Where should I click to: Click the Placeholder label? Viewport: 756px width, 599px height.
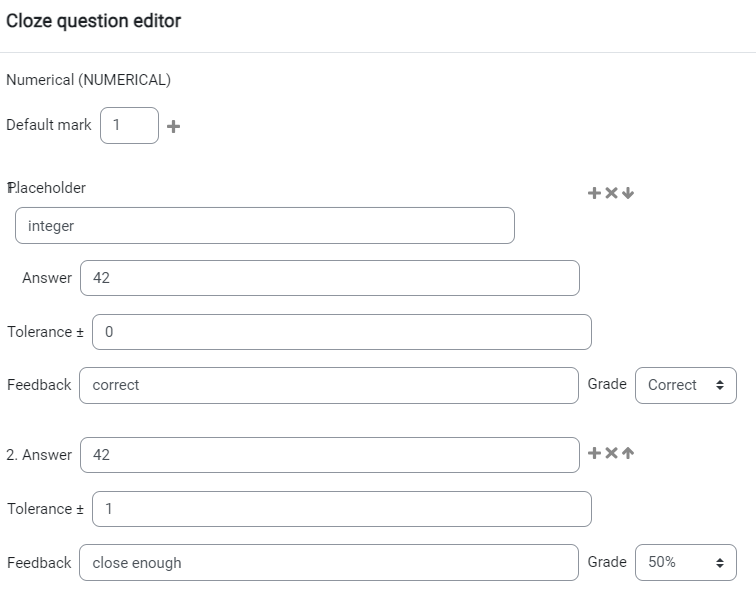click(x=46, y=188)
